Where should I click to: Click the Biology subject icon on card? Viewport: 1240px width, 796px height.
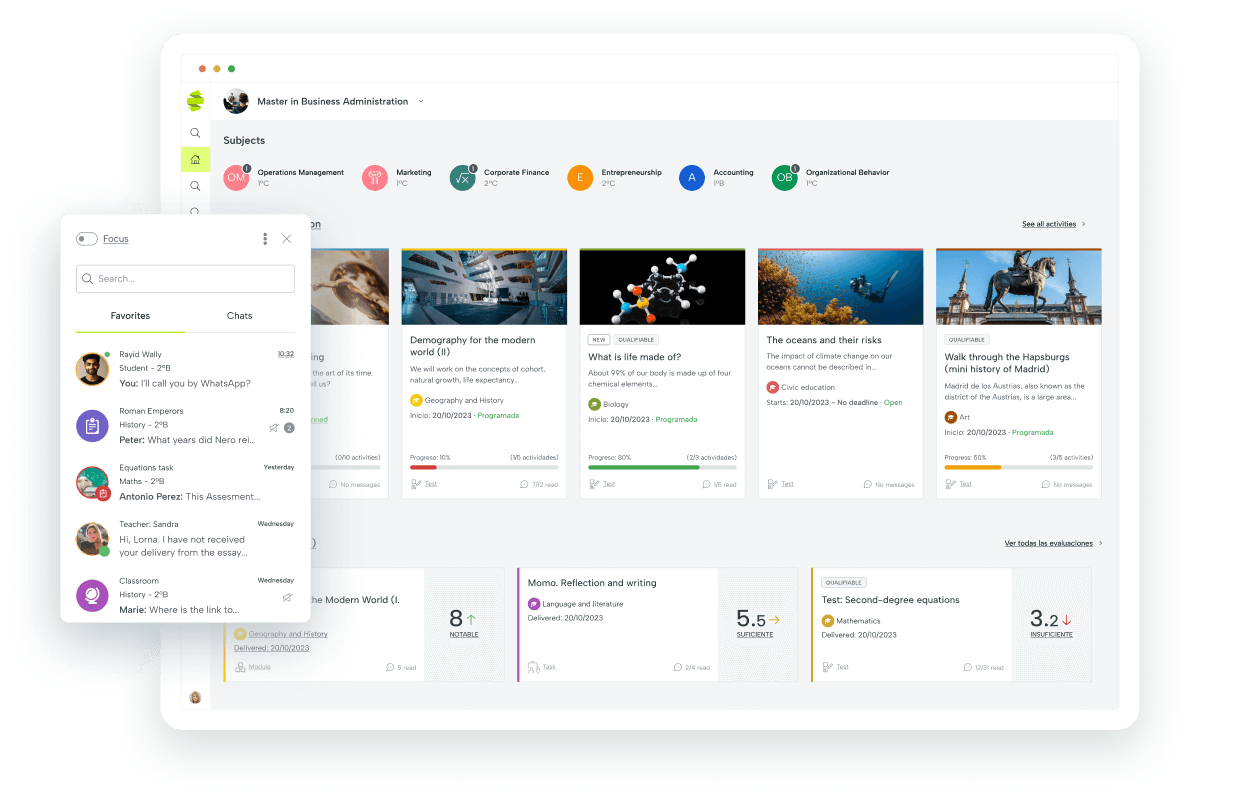click(x=594, y=404)
